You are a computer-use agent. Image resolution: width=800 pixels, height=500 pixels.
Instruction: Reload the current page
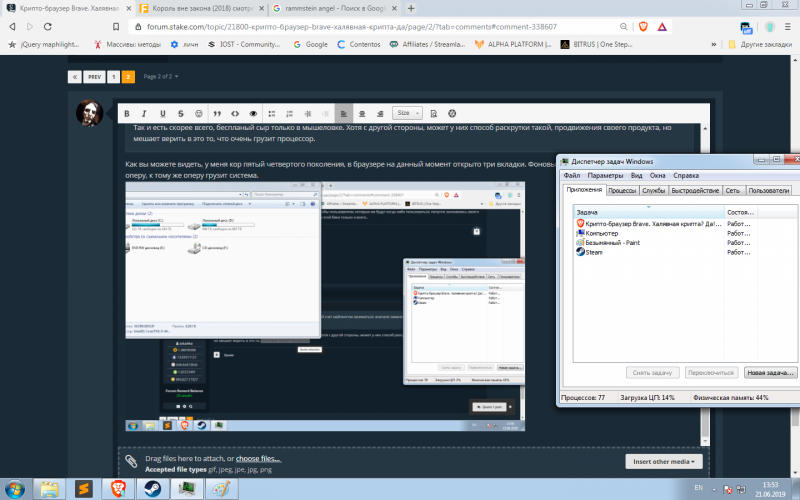click(x=47, y=27)
